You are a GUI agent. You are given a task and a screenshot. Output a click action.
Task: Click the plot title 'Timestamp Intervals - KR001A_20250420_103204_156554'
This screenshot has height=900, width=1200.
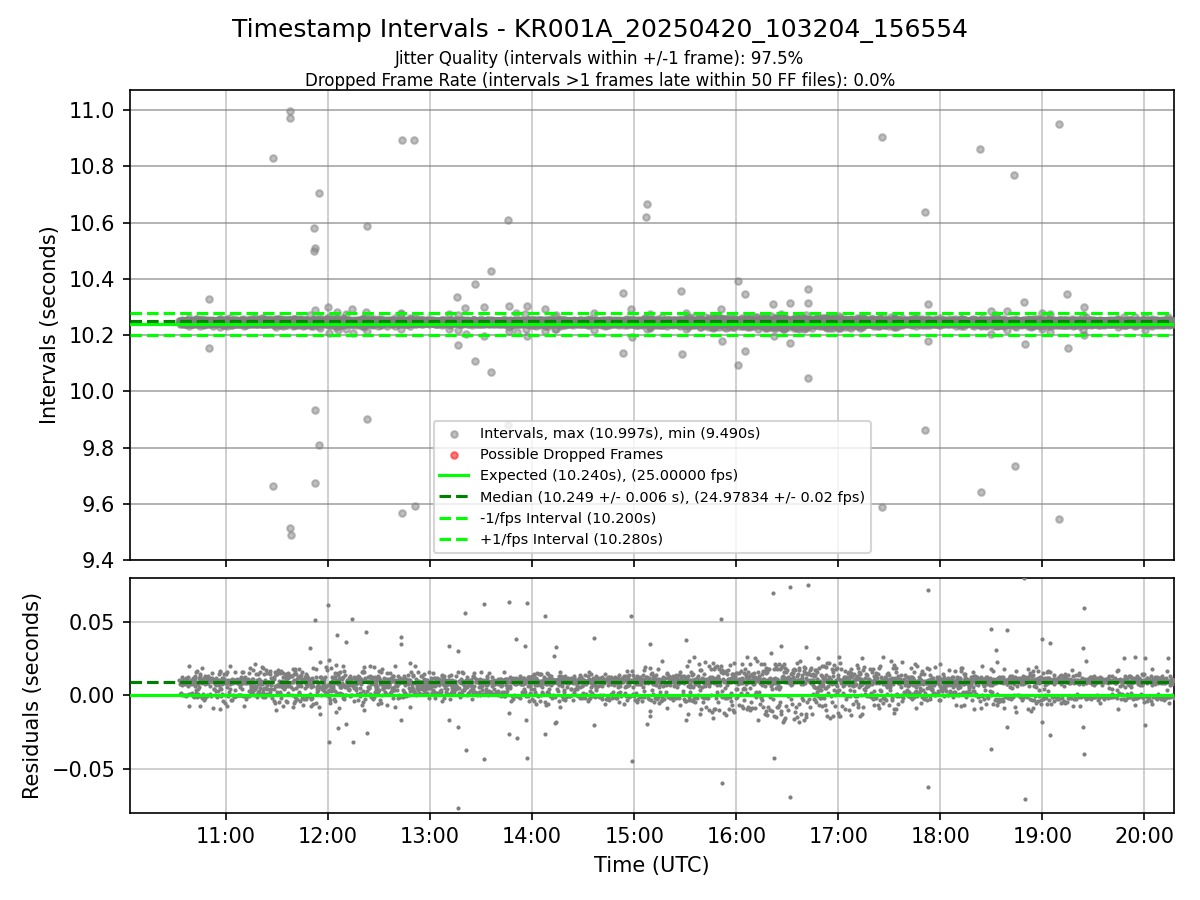tap(599, 29)
